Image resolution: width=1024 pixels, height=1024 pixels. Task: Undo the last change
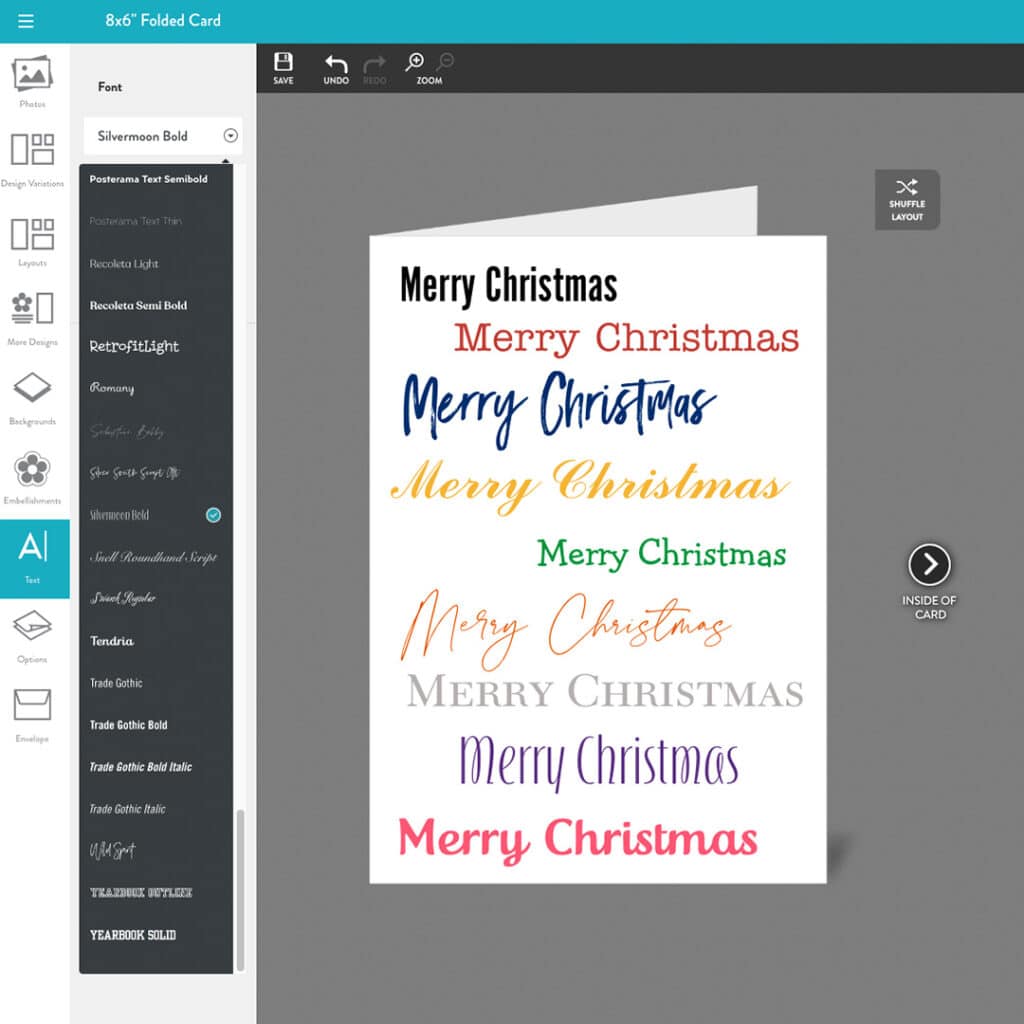[x=337, y=66]
